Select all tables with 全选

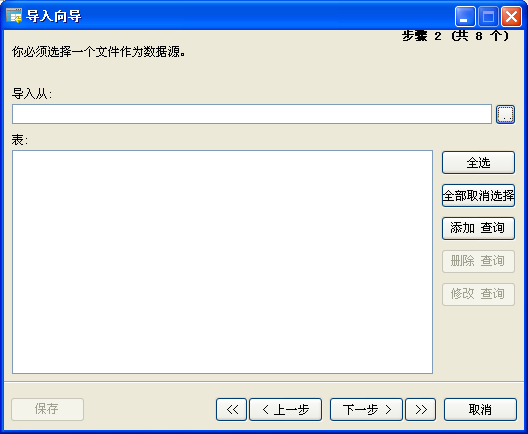tap(478, 163)
